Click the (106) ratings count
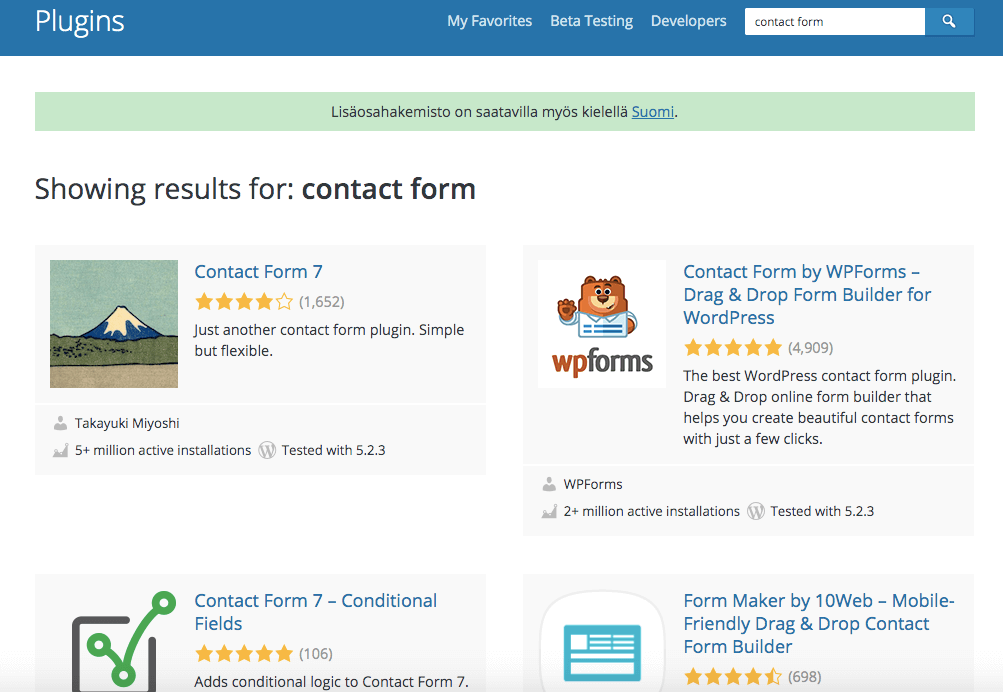Image resolution: width=1003 pixels, height=692 pixels. pos(316,654)
